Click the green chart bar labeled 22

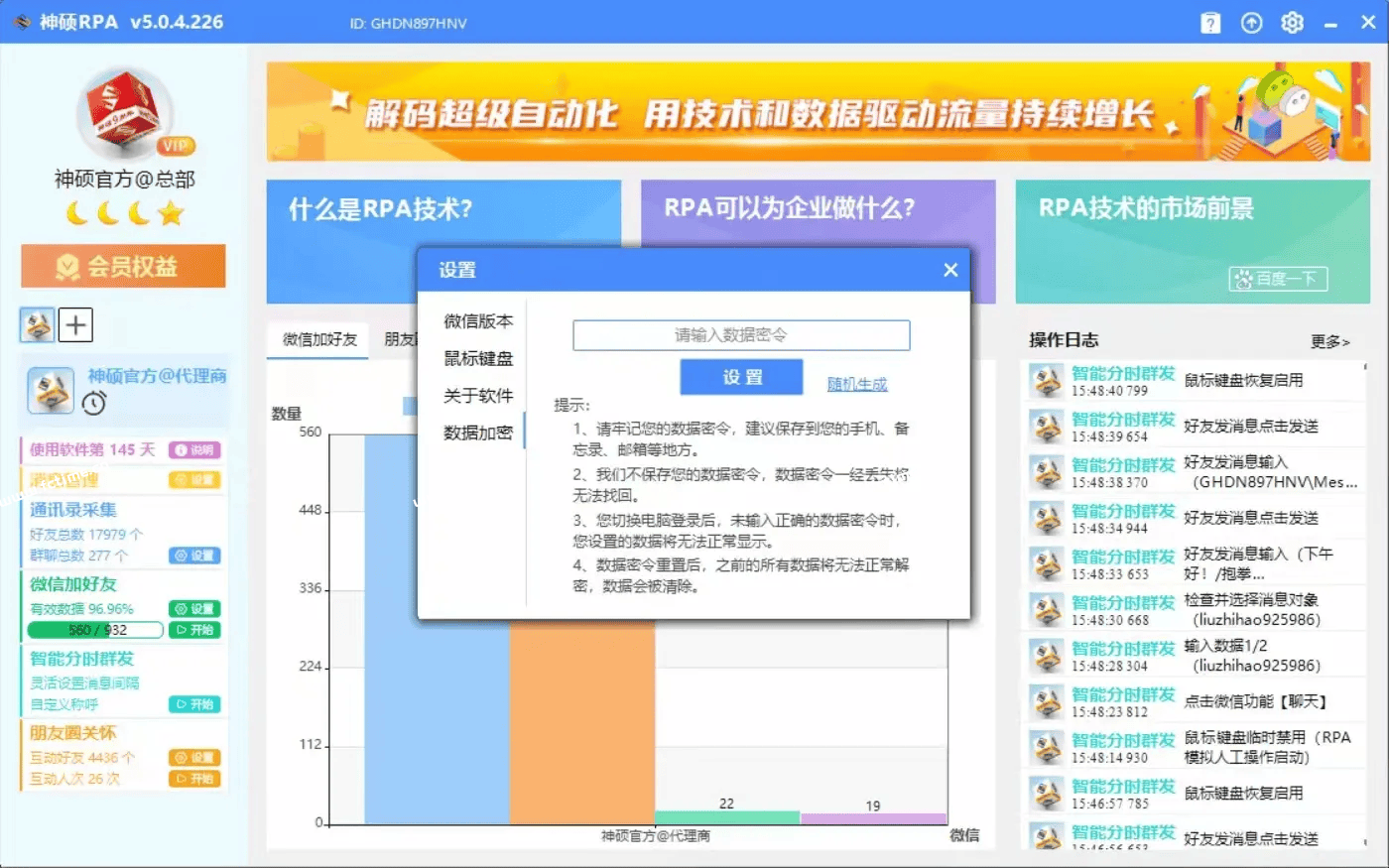click(x=727, y=817)
